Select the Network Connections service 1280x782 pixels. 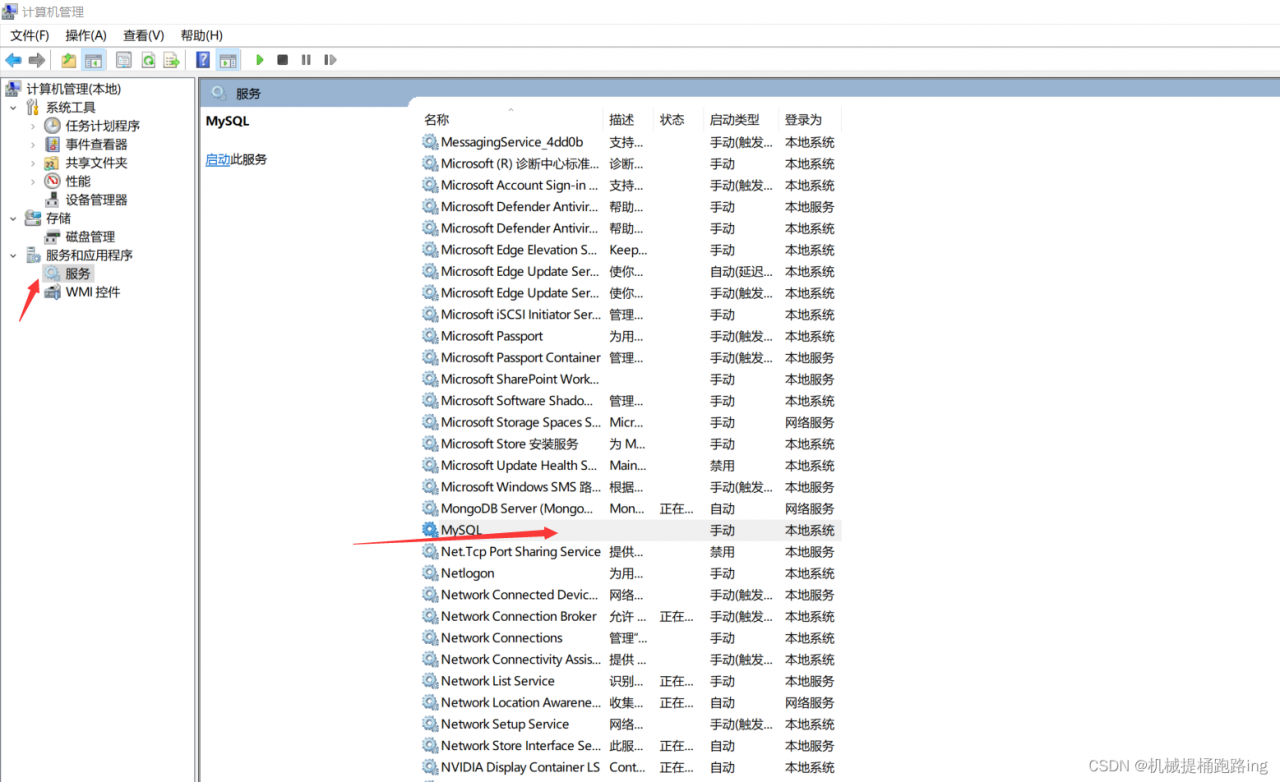[x=630, y=638]
